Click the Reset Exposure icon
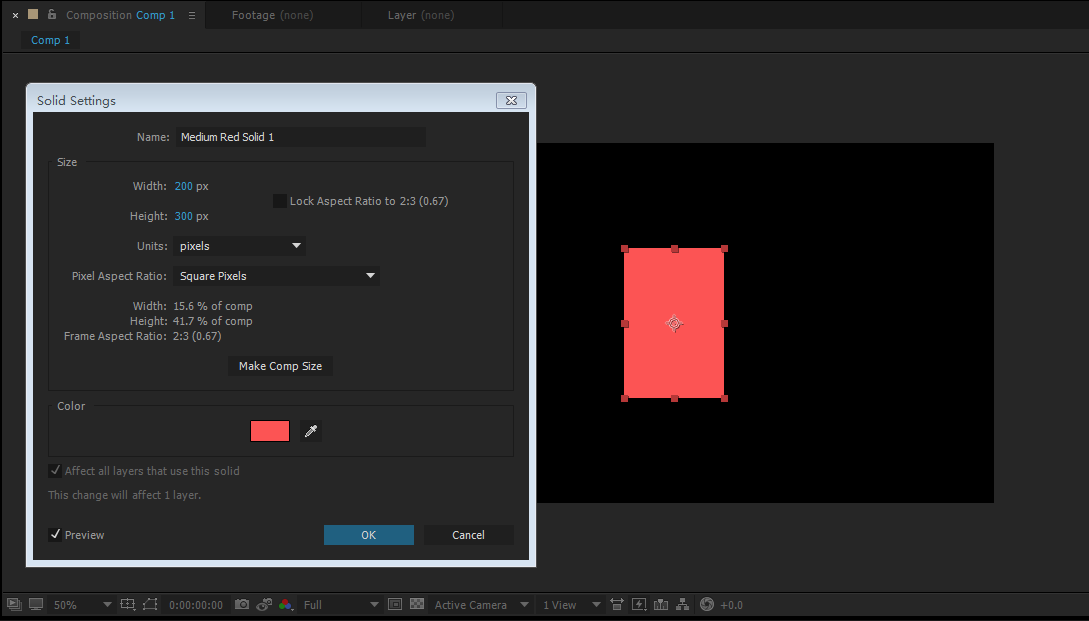This screenshot has height=621, width=1089. click(707, 605)
